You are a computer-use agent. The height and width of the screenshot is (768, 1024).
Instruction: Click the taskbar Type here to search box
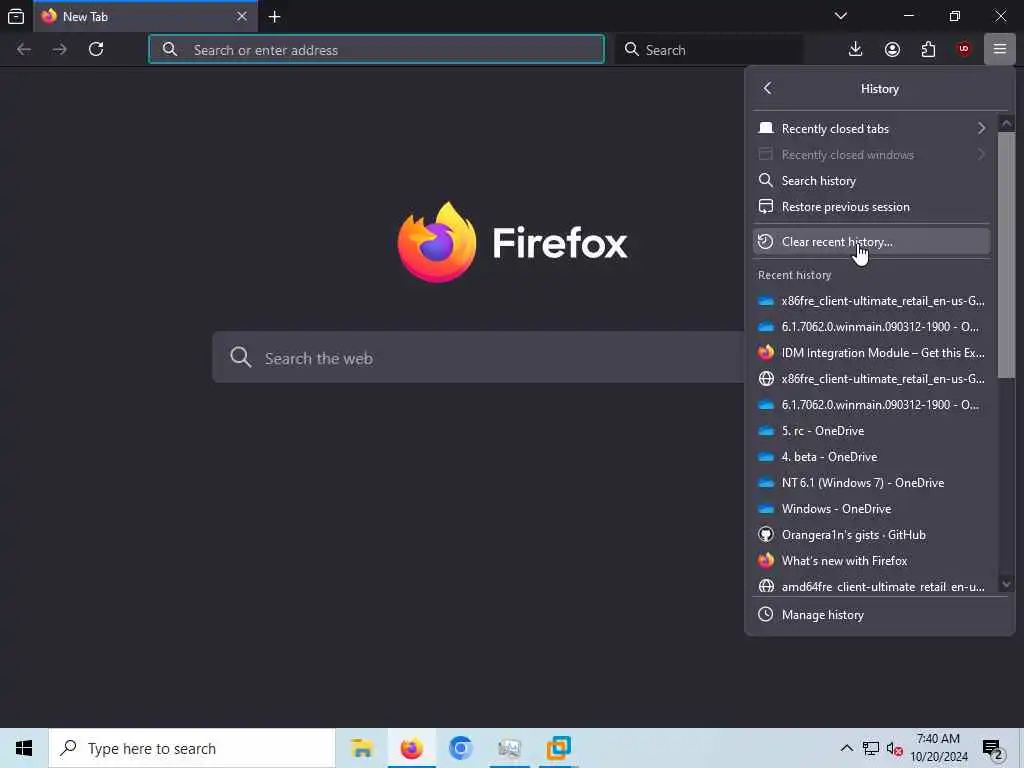(x=192, y=748)
